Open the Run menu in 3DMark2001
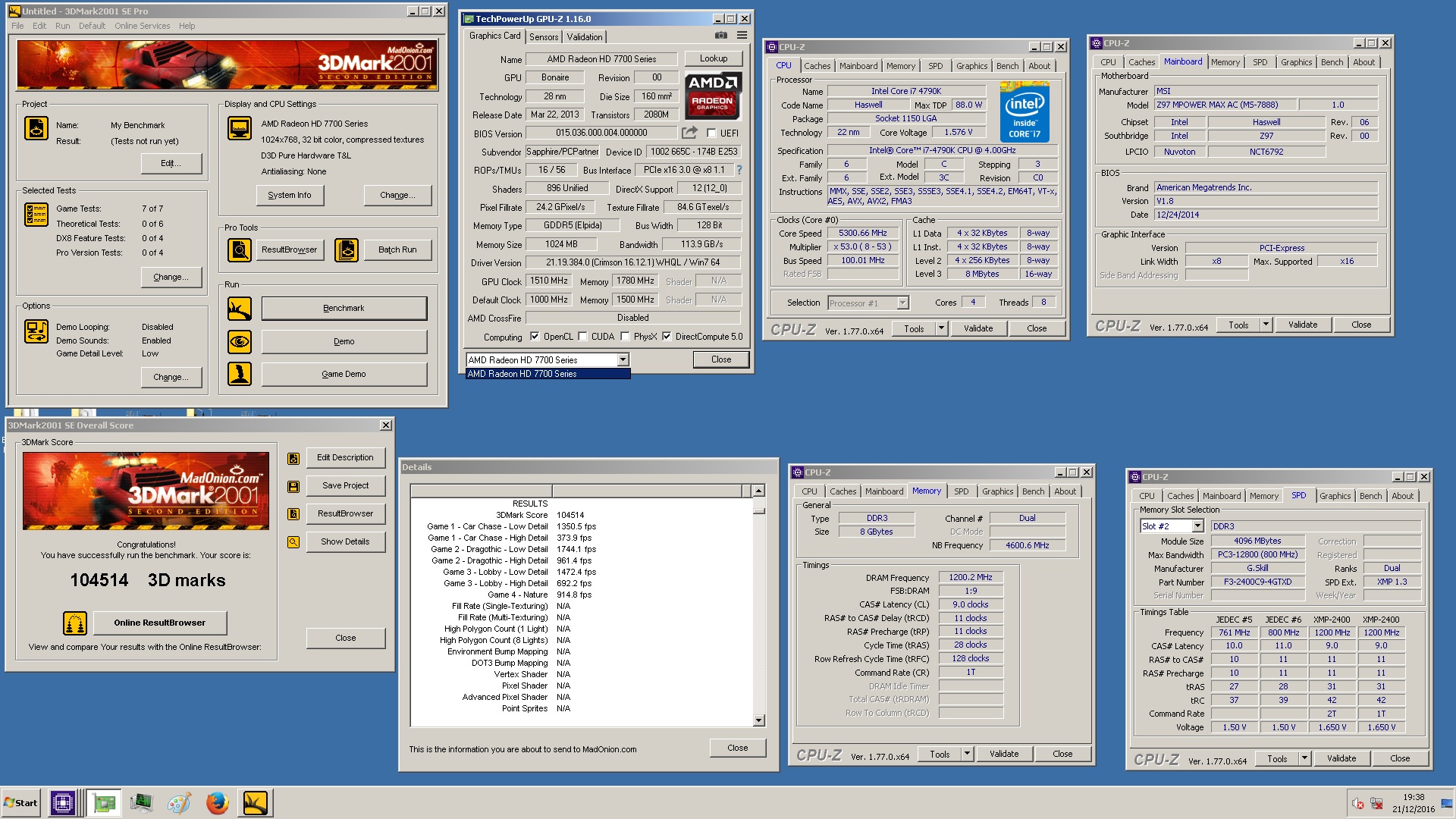 coord(62,26)
